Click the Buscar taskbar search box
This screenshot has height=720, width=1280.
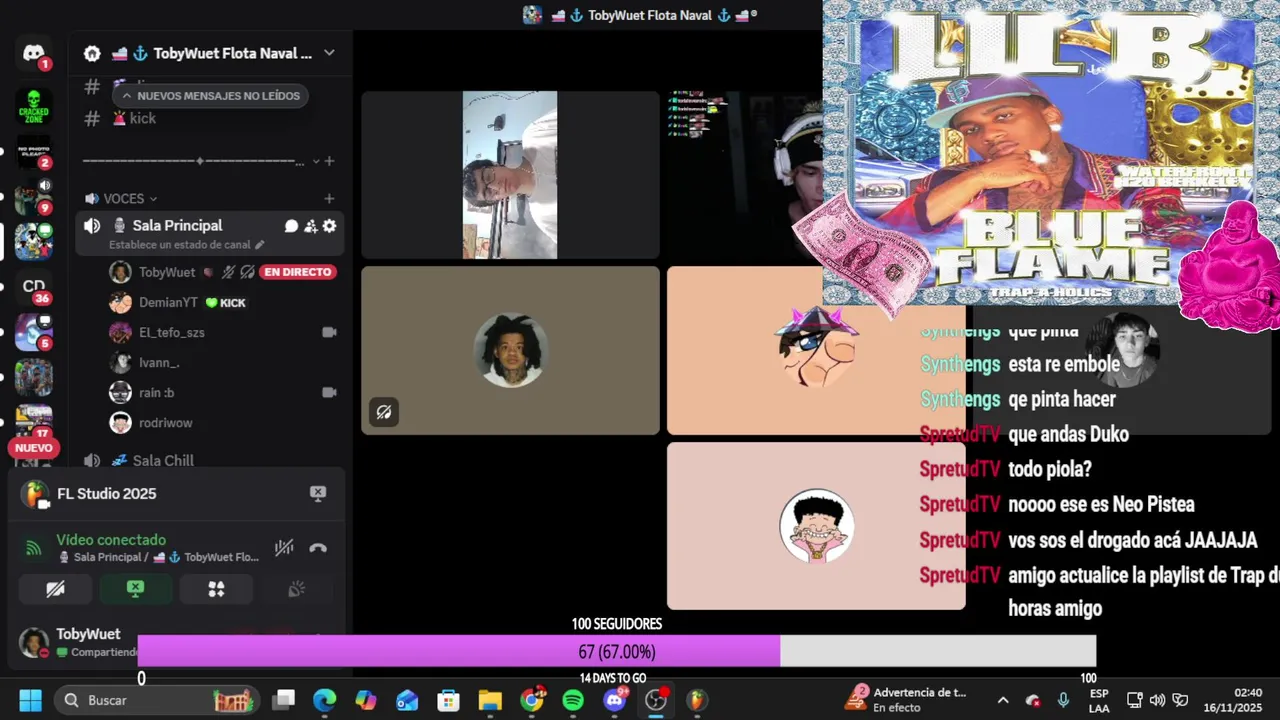tap(157, 700)
